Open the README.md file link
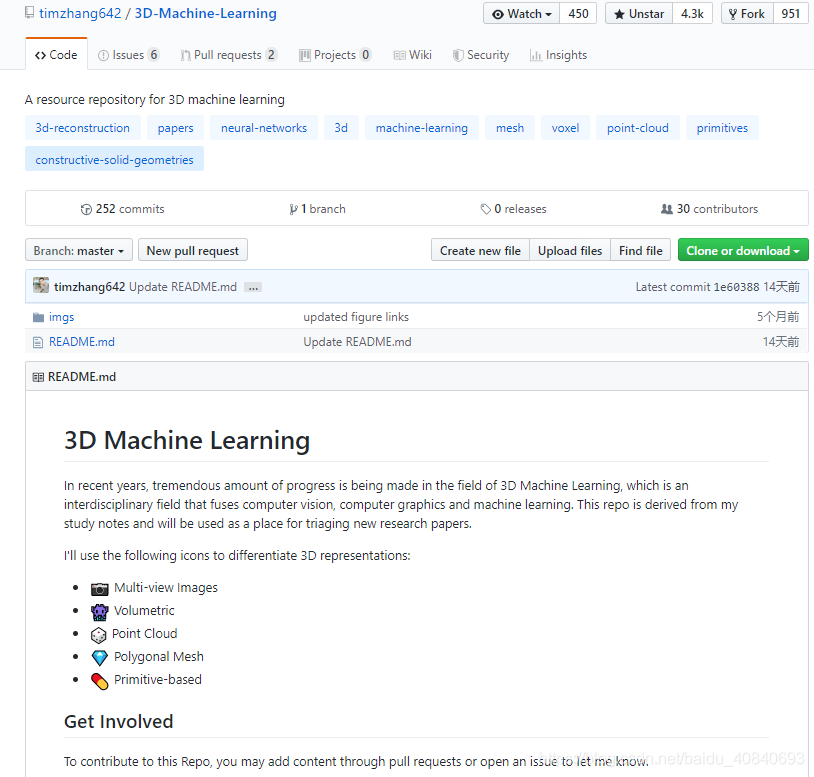 tap(82, 342)
